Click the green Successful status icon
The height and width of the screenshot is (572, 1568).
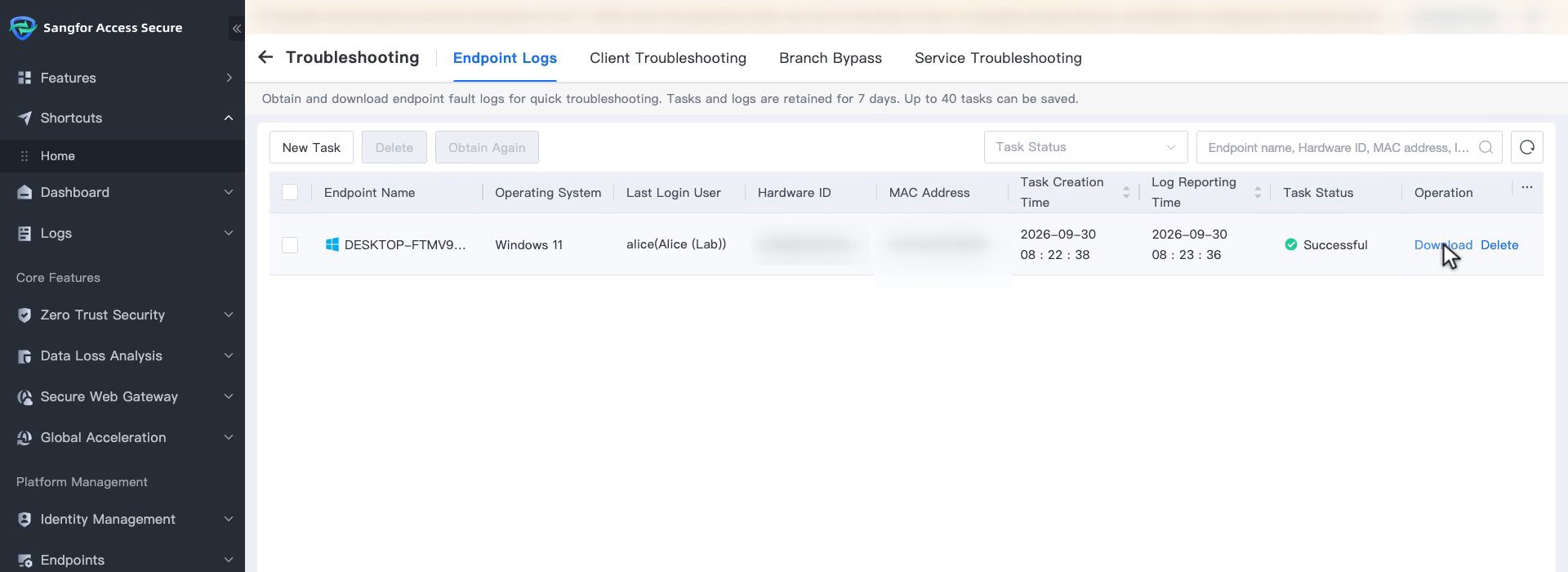[x=1290, y=244]
